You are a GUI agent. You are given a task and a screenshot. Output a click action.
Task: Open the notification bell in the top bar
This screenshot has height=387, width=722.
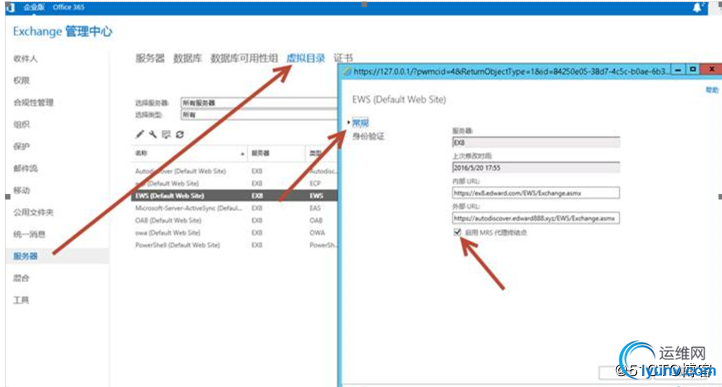[x=698, y=7]
